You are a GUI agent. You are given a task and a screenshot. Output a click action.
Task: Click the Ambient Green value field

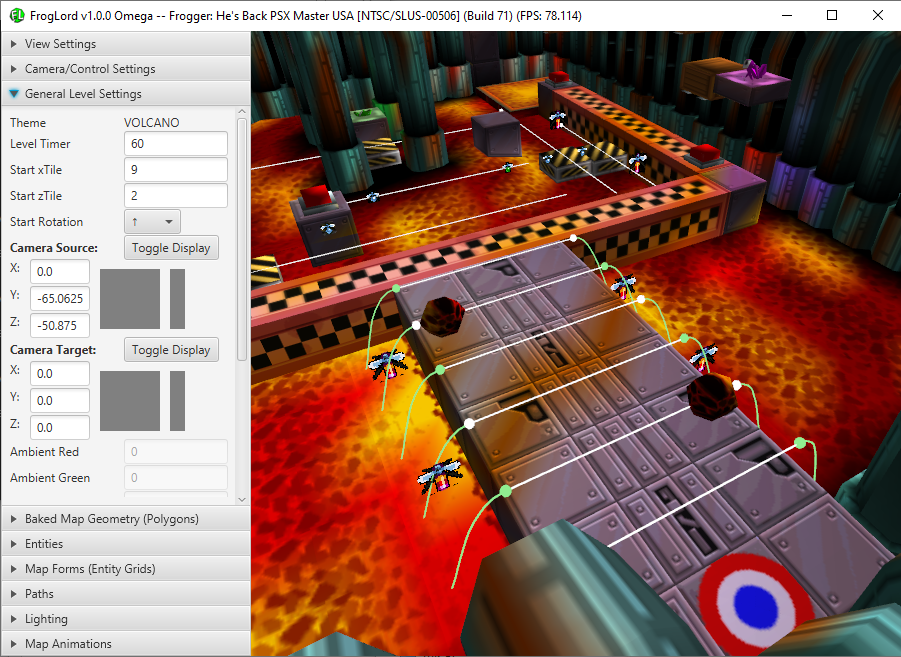click(x=176, y=477)
